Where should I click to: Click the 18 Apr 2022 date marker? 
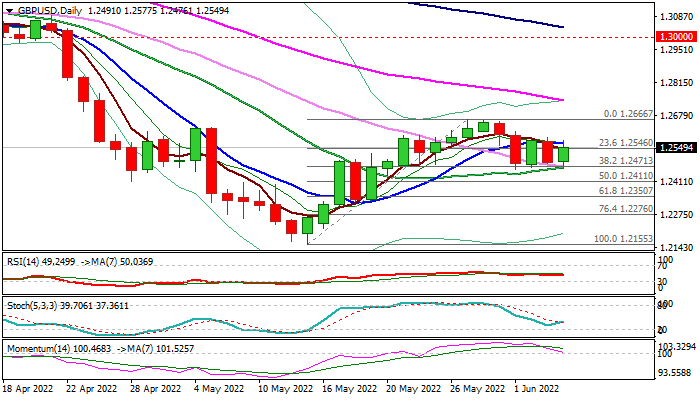point(28,389)
